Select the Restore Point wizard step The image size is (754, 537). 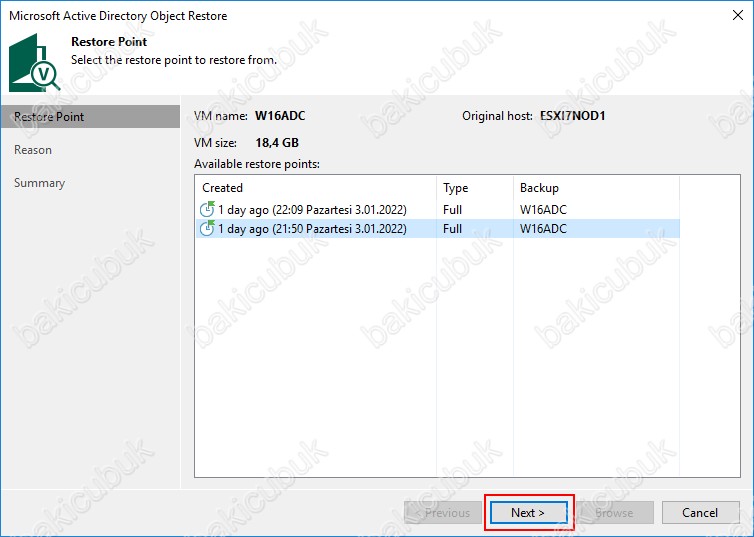90,117
